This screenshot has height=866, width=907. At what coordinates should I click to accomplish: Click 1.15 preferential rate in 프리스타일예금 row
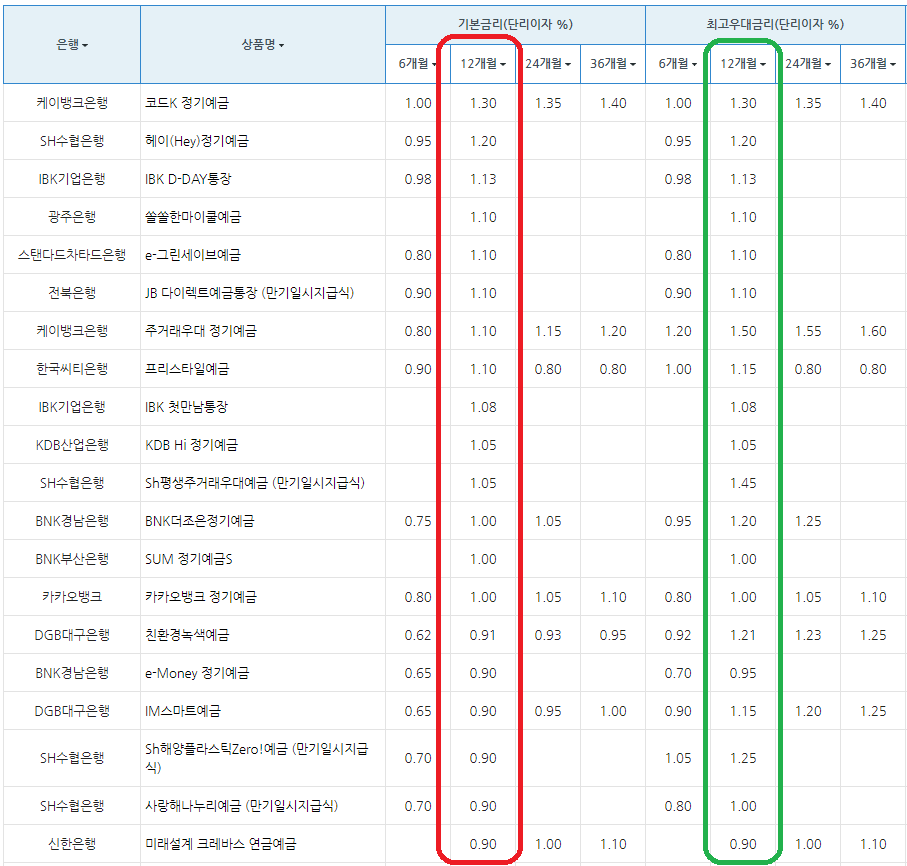[x=743, y=369]
